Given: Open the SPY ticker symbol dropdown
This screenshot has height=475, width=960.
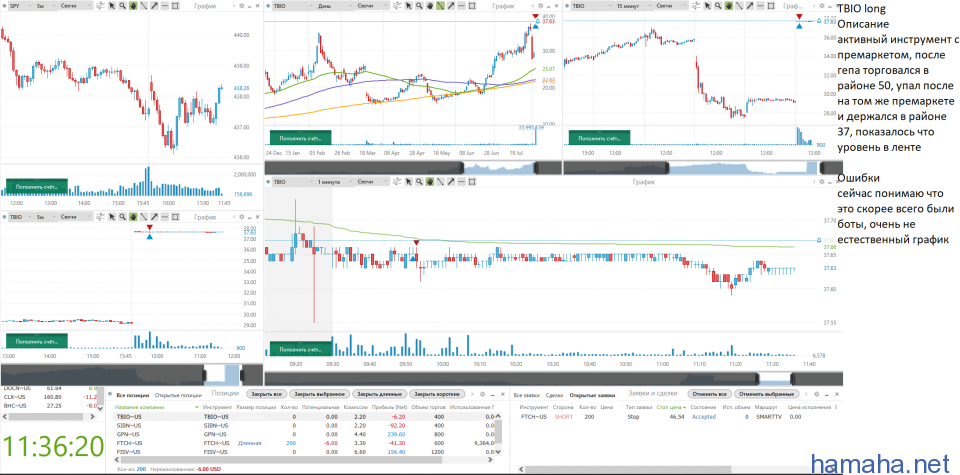Looking at the screenshot, I should (20, 6).
